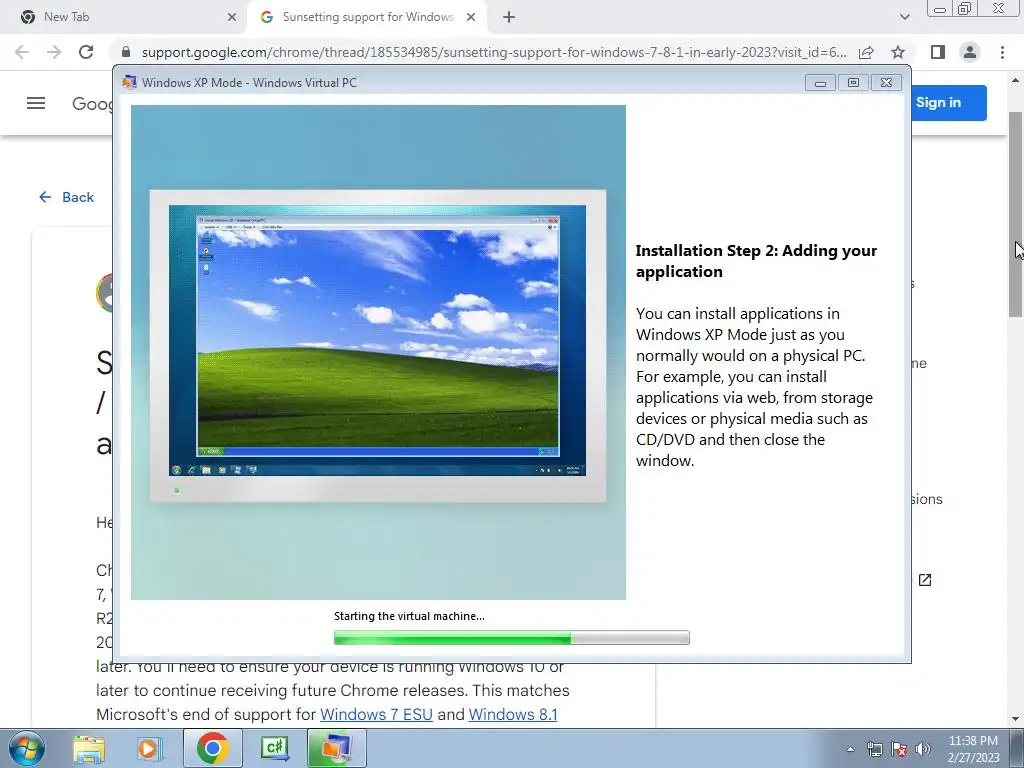Screen dimensions: 1024x768
Task: Switch to Chrome in the taskbar
Action: pyautogui.click(x=212, y=748)
